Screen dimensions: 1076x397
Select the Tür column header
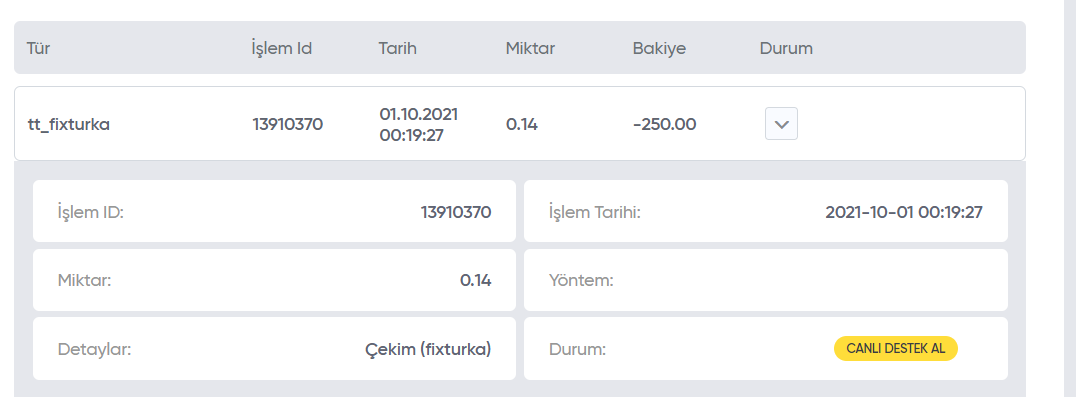click(38, 49)
